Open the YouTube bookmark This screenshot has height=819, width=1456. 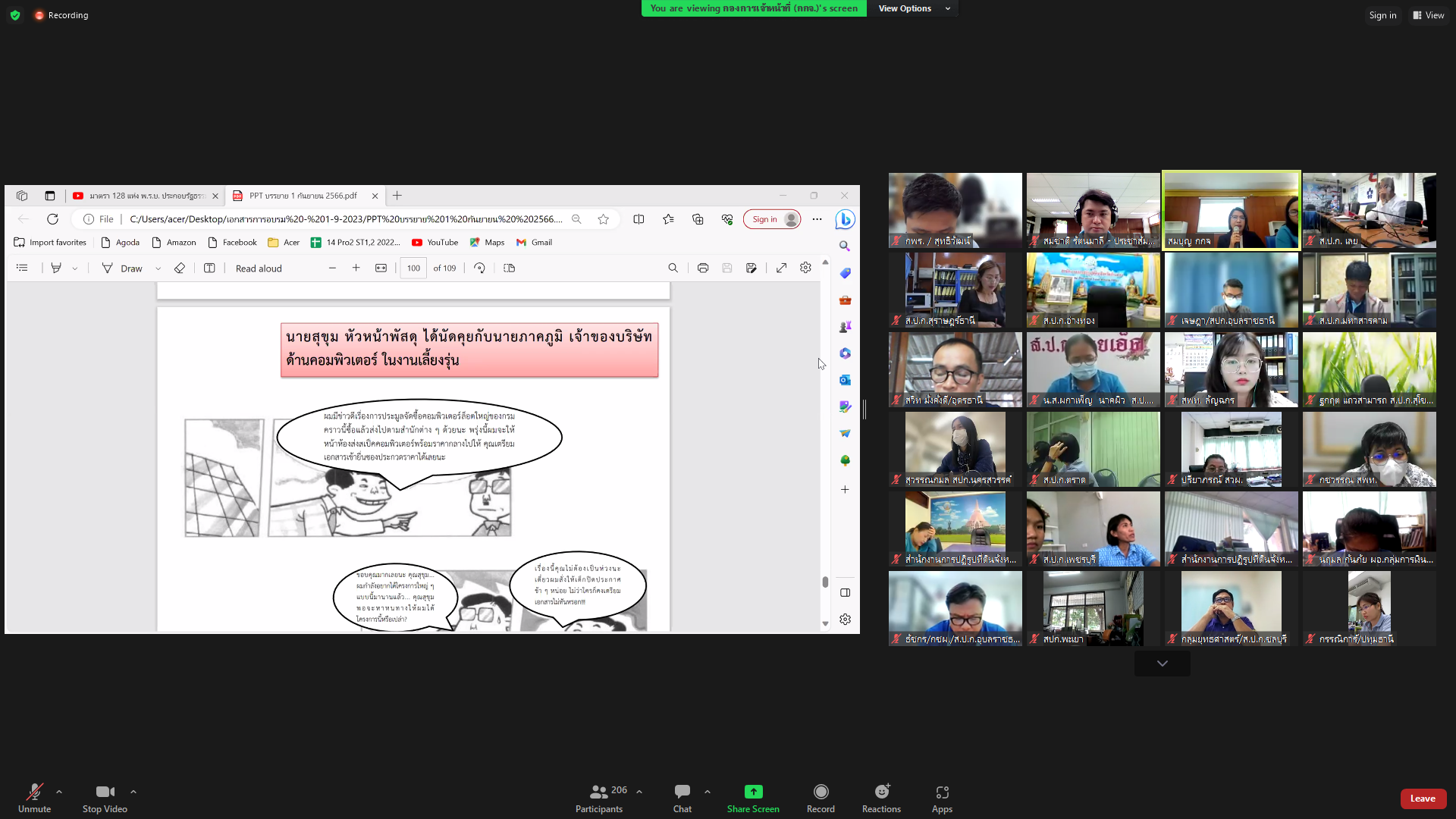pos(435,243)
